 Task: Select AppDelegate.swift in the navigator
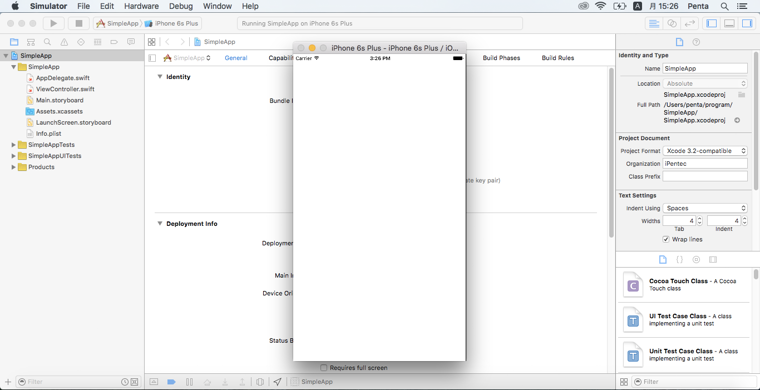tap(63, 78)
